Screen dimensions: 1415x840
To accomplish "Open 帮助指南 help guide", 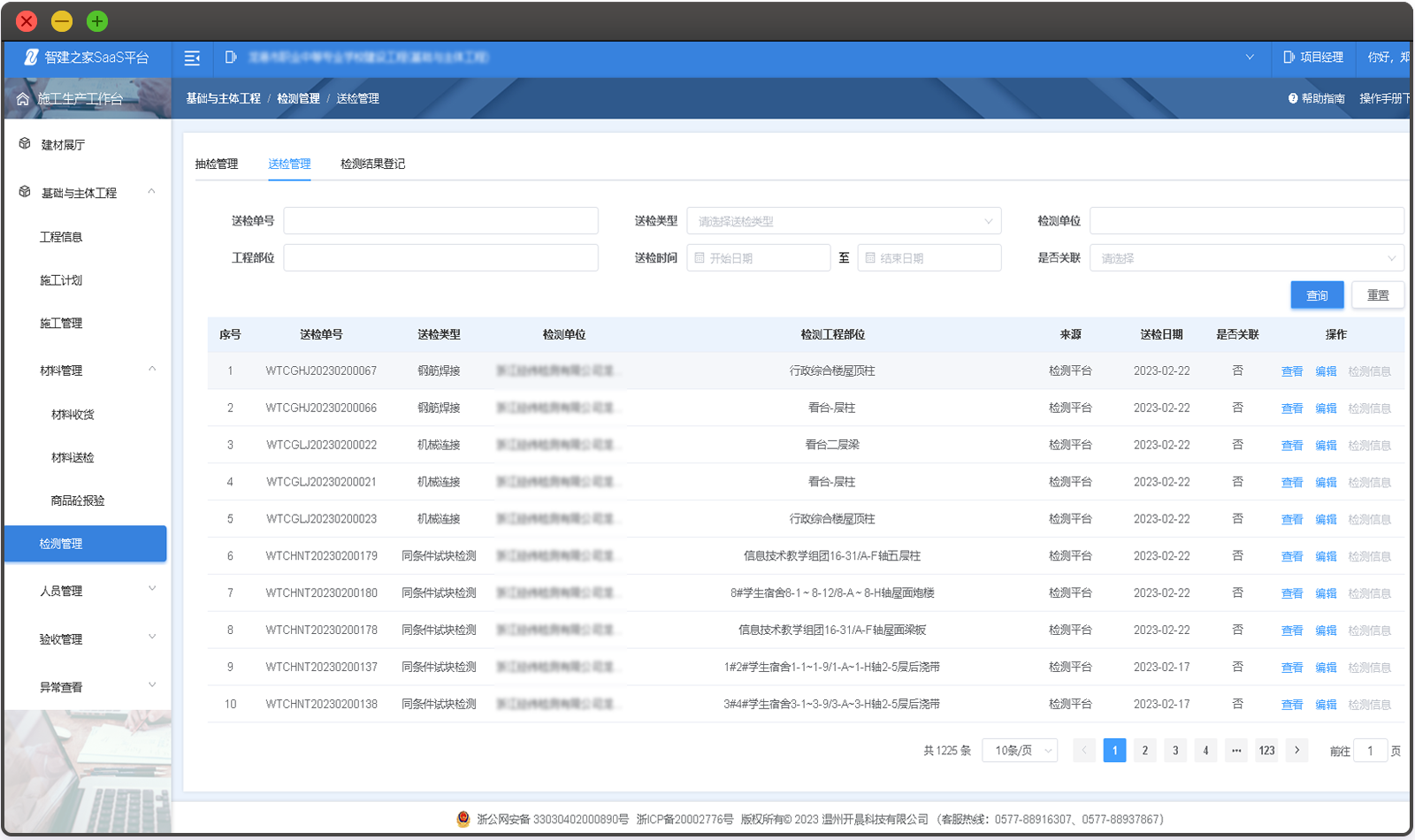I will 1317,98.
